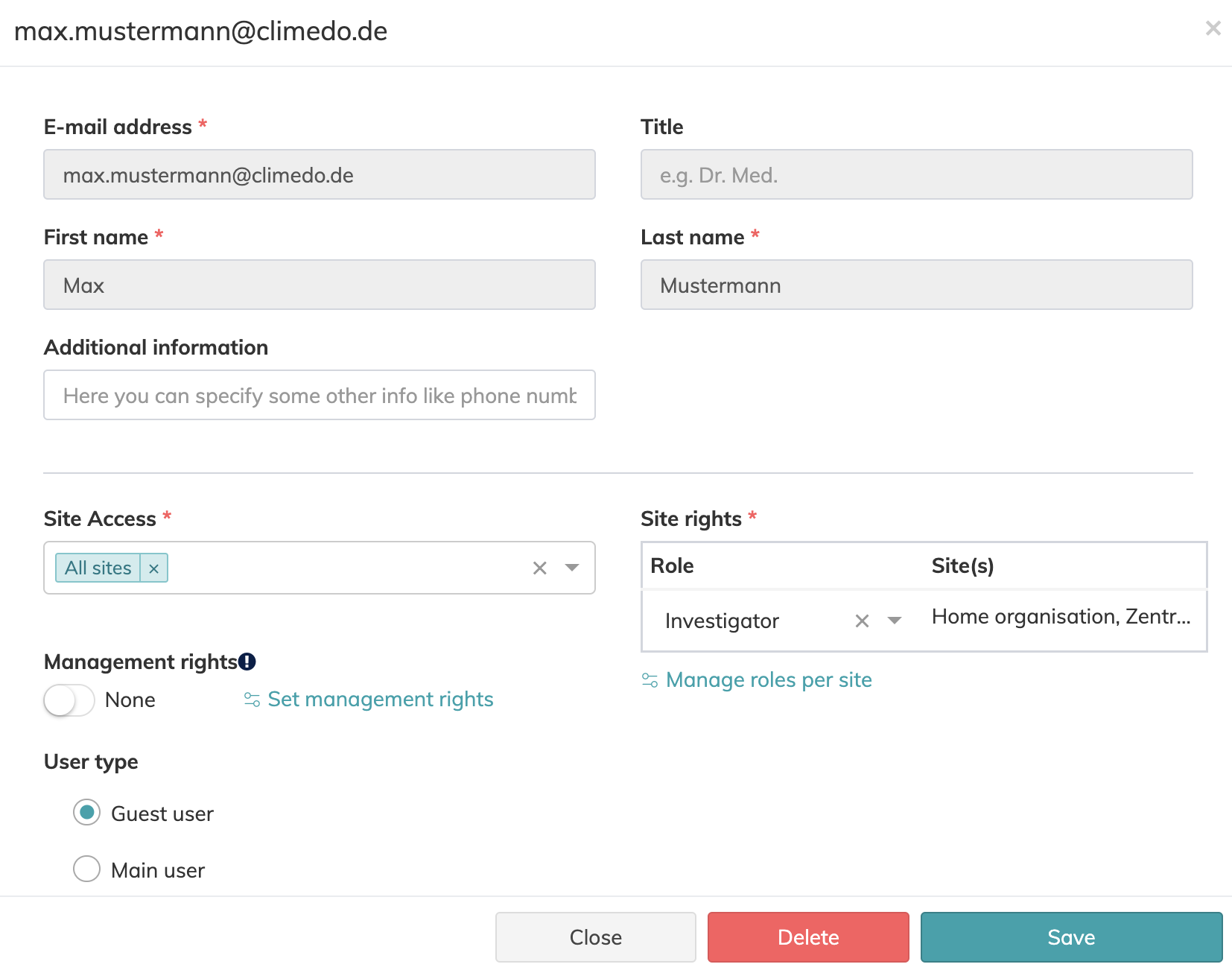Click the Management rights info icon

point(247,662)
